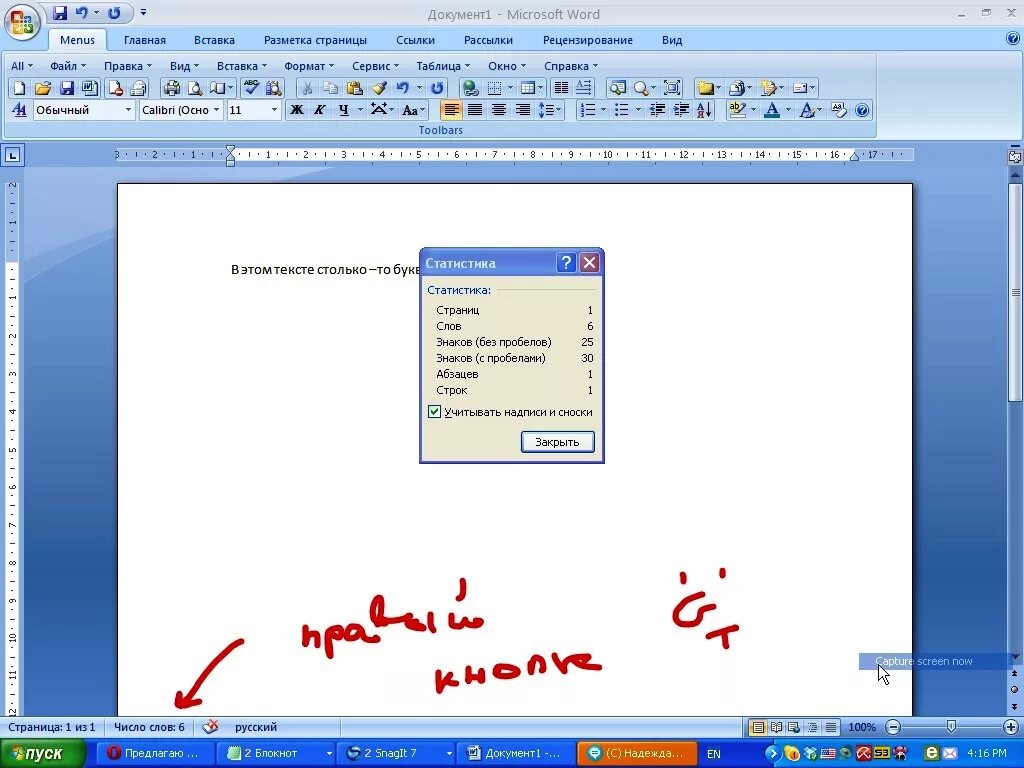Image resolution: width=1024 pixels, height=768 pixels.
Task: Click zoom out minus button
Action: point(893,727)
